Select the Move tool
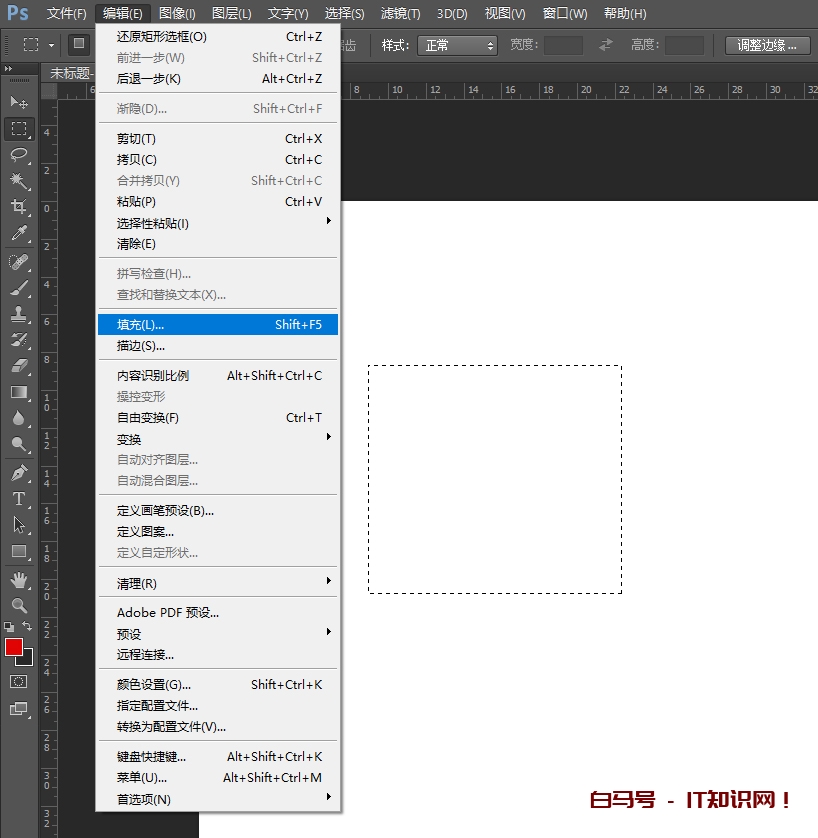The height and width of the screenshot is (838, 818). 19,102
